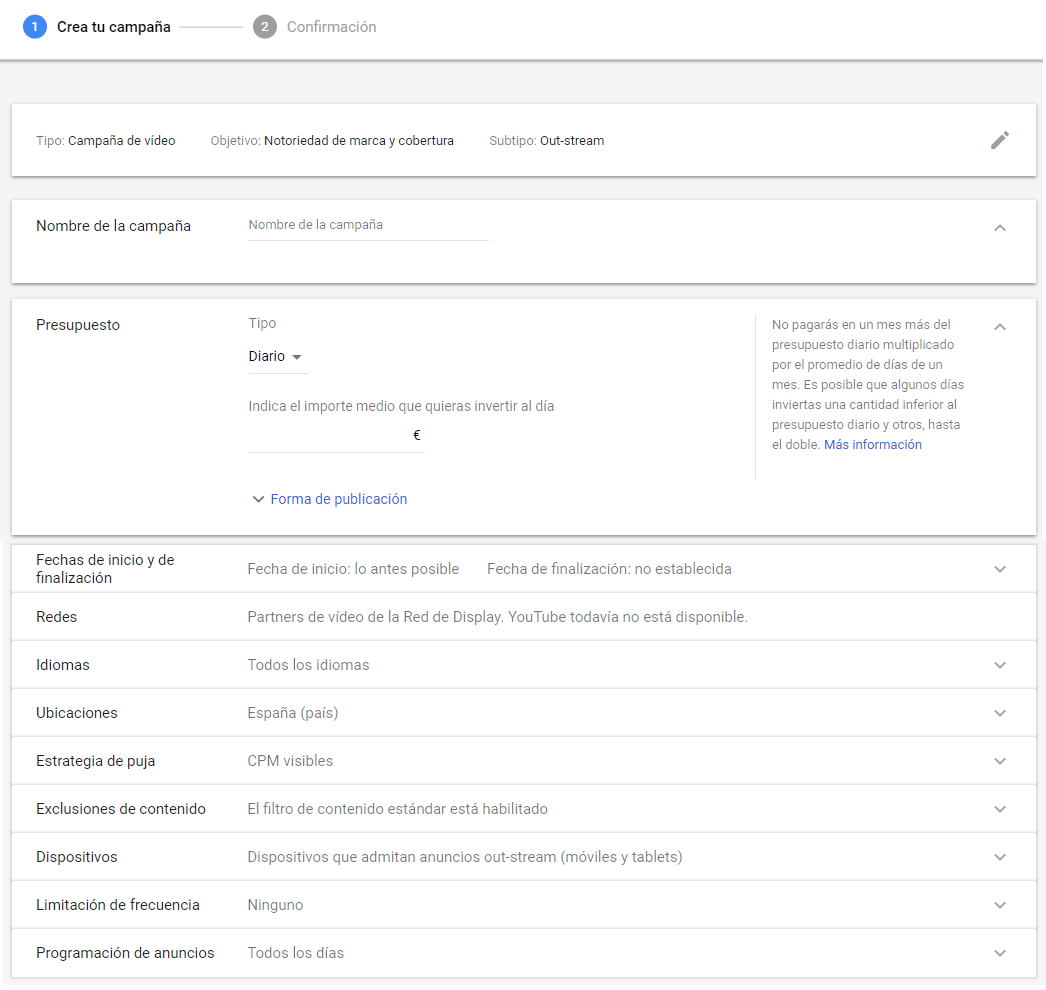1046x990 pixels.
Task: Expand the Estrategia de puja section
Action: pyautogui.click(x=999, y=760)
